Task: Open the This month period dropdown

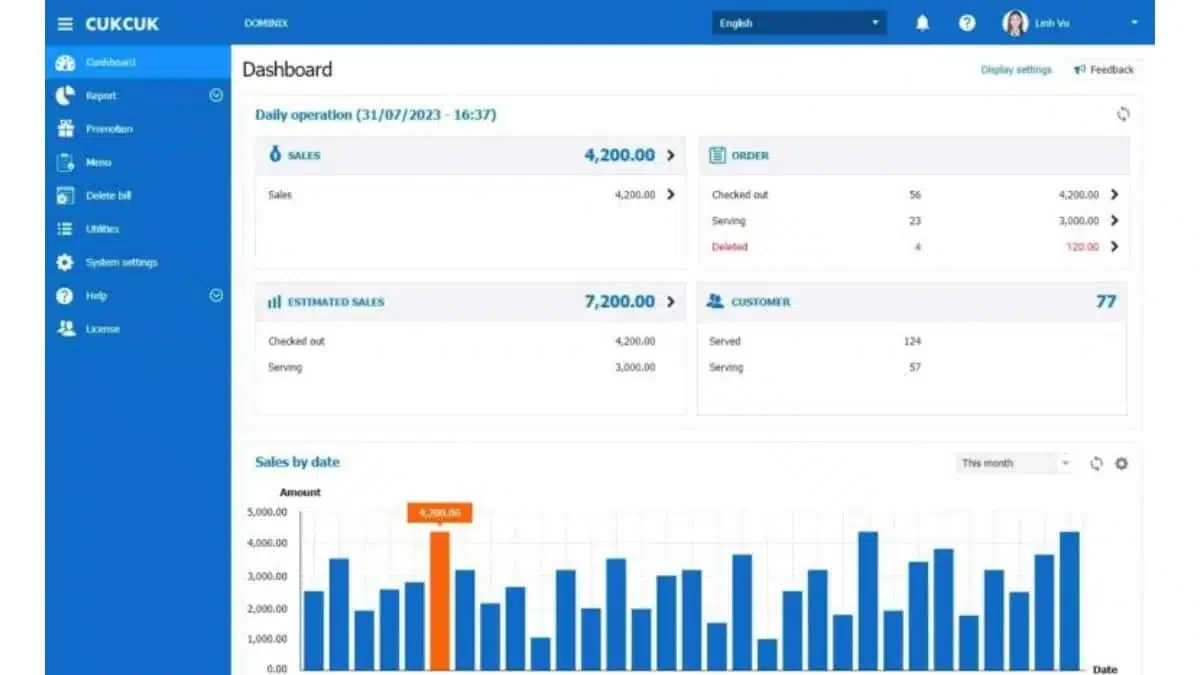Action: [x=1014, y=463]
